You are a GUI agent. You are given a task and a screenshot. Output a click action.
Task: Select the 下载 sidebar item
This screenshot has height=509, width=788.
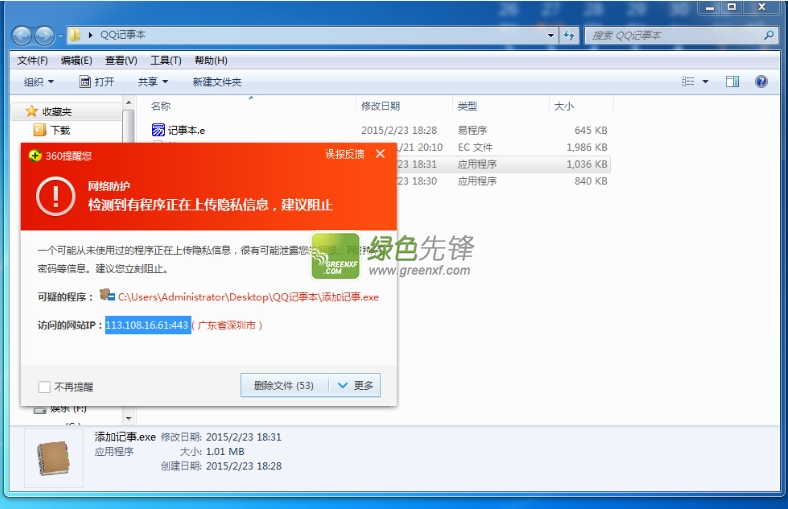pos(60,131)
